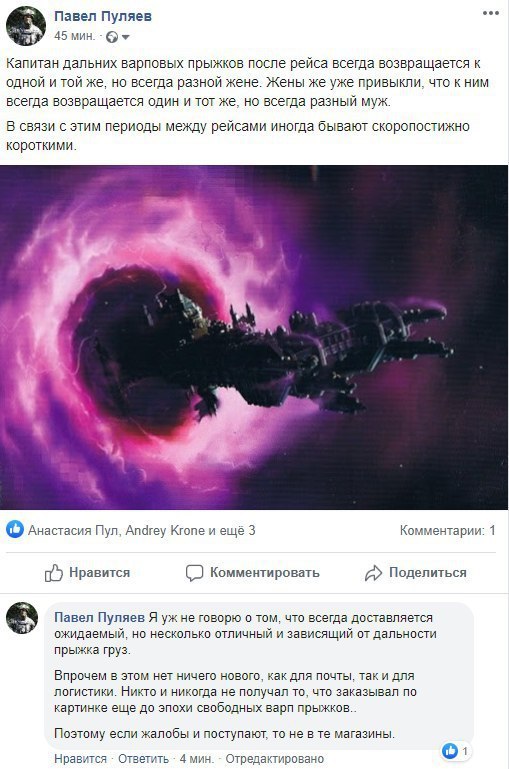
Task: Open the comment's like reaction count badge
Action: tap(455, 750)
